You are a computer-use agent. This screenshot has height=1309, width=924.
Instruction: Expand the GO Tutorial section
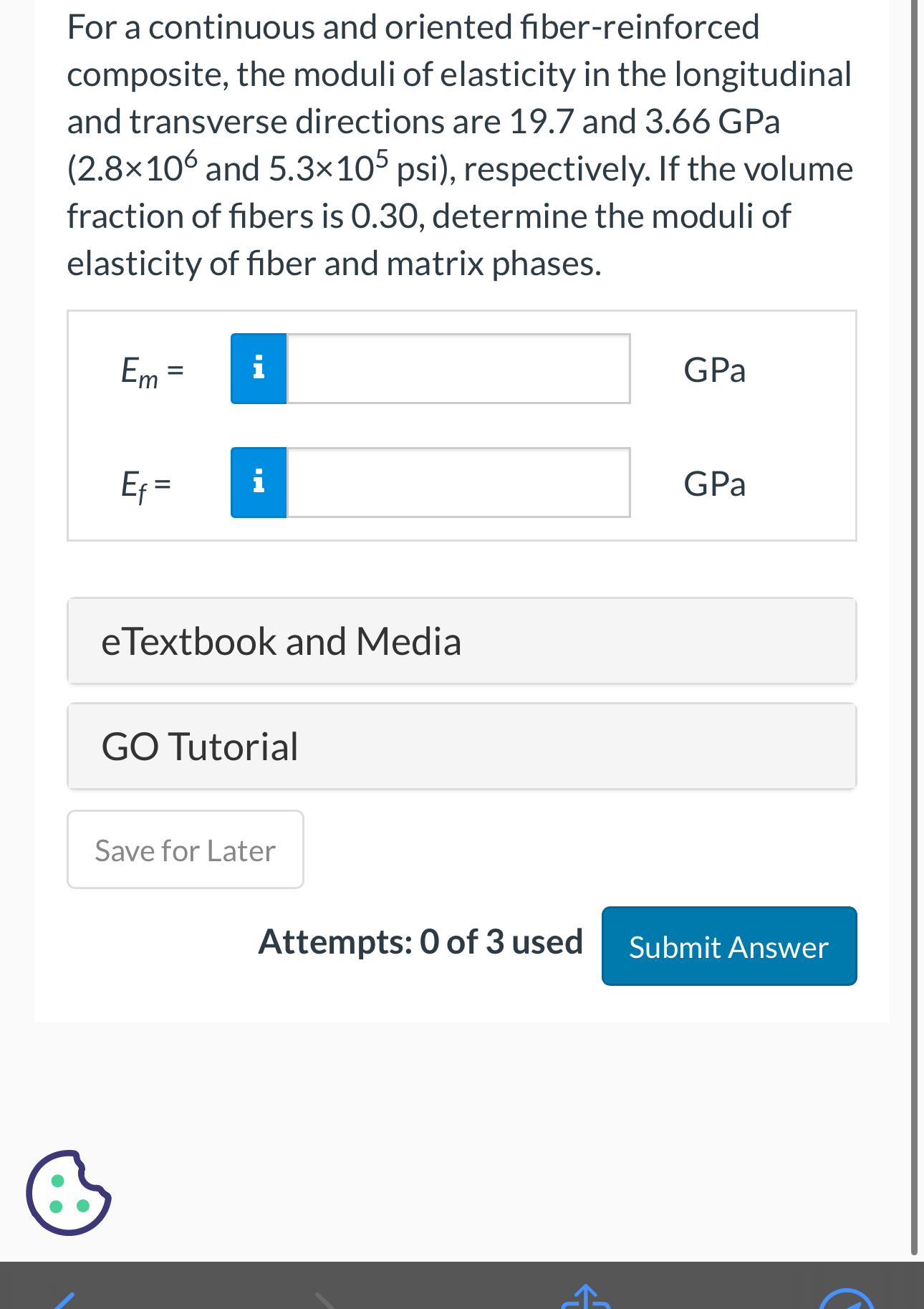click(x=461, y=747)
